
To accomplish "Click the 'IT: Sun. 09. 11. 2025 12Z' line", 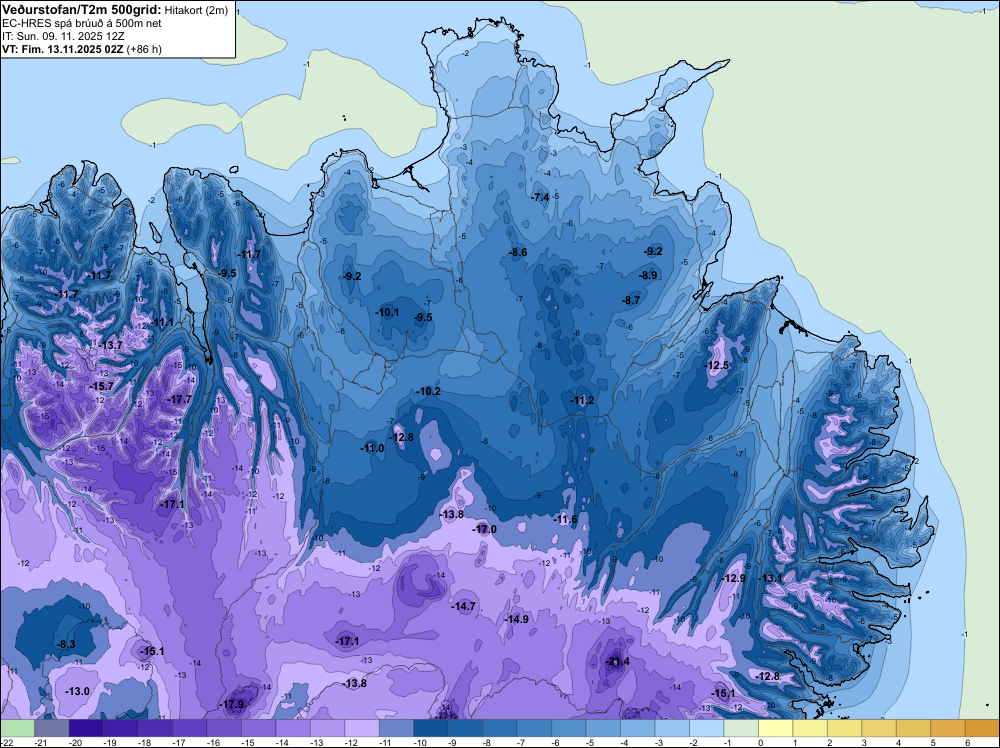I will pyautogui.click(x=63, y=36).
